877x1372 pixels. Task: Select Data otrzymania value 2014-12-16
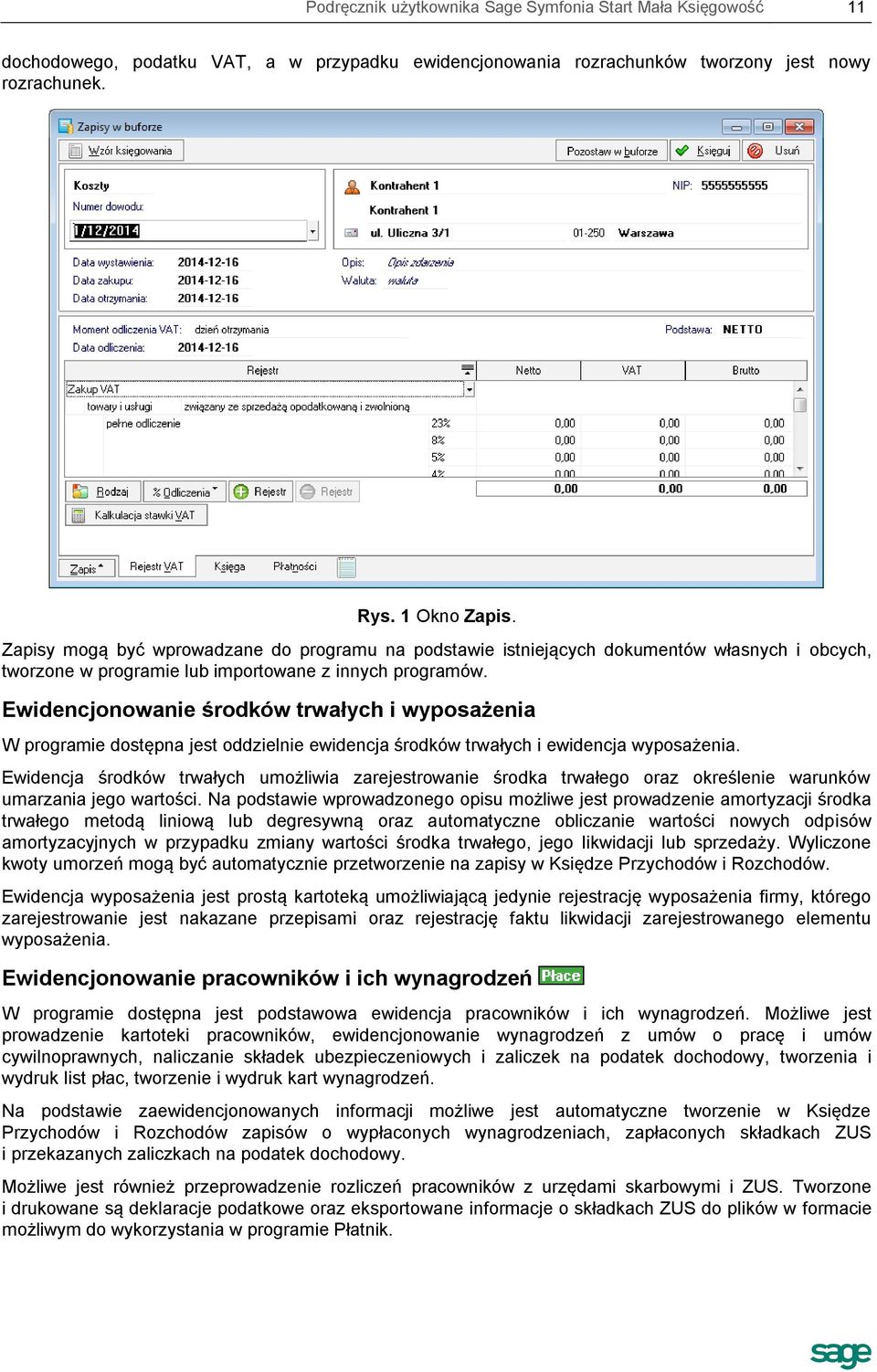pyautogui.click(x=208, y=298)
